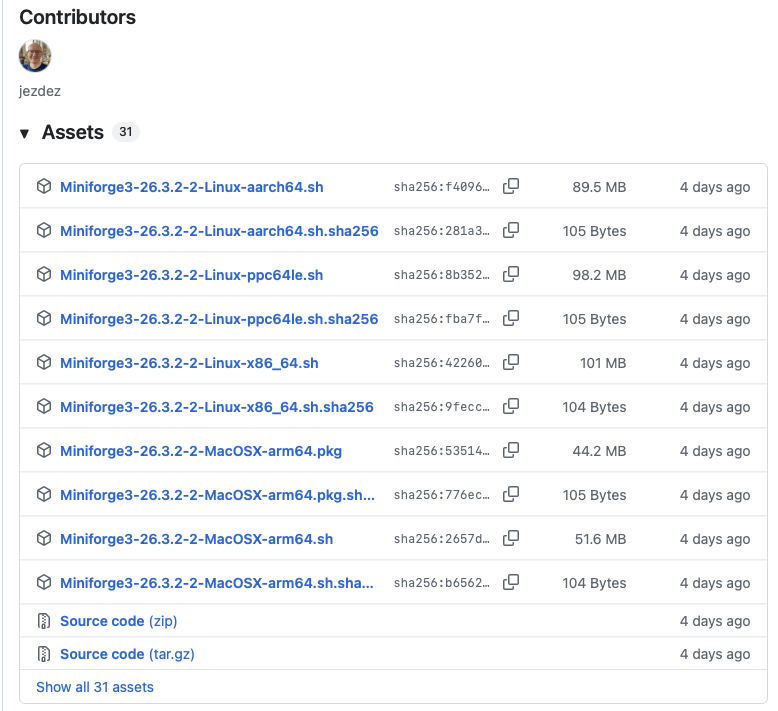The image size is (778, 711).
Task: Download Miniforge3-26.3.2-2-Linux-ppc64le.sh
Action: (x=192, y=275)
